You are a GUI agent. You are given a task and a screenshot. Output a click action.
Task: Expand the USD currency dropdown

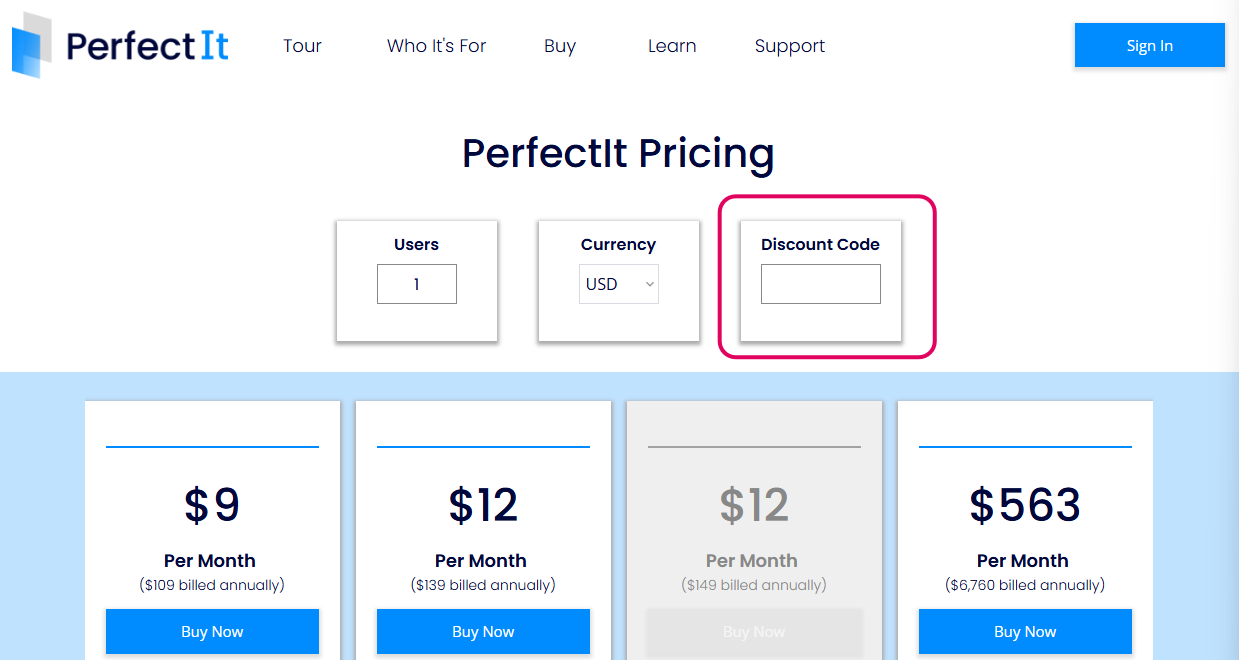618,284
